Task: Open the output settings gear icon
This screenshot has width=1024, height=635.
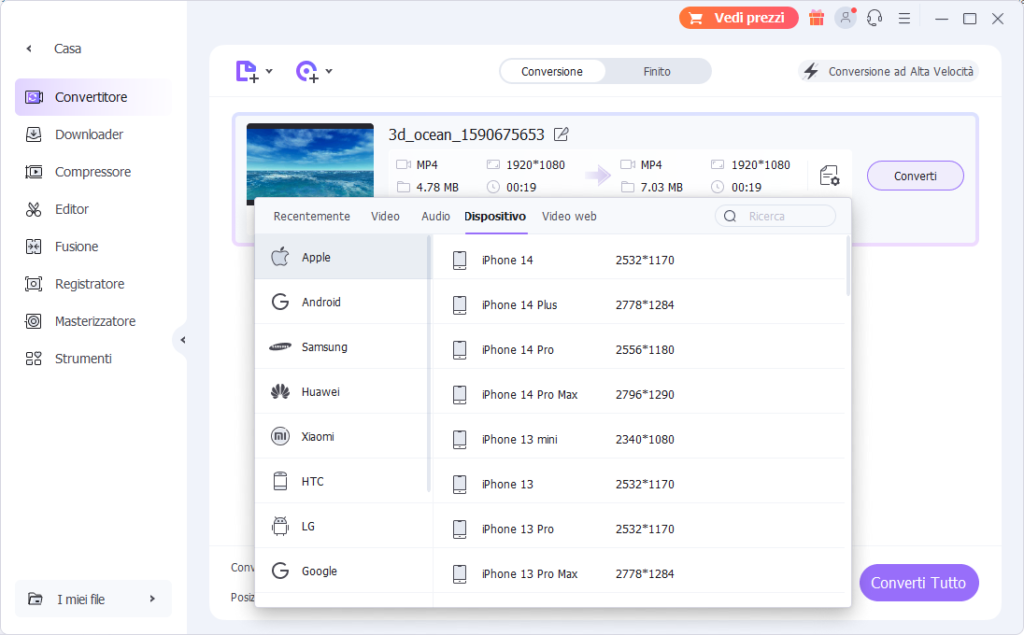Action: (829, 175)
